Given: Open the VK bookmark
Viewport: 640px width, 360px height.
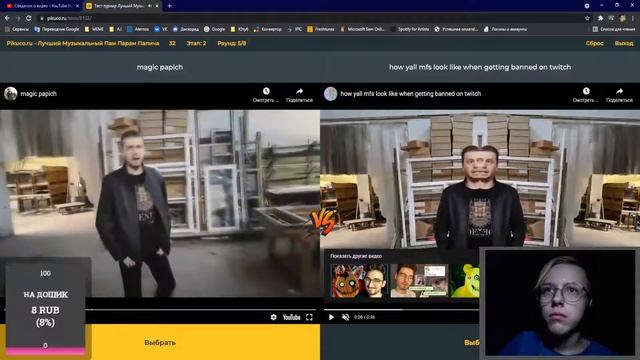Looking at the screenshot, I should [x=161, y=29].
